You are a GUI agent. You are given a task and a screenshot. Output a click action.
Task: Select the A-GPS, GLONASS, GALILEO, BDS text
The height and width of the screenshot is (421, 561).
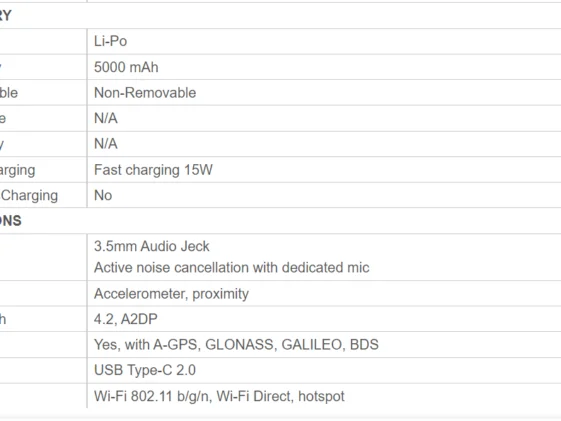[266, 344]
